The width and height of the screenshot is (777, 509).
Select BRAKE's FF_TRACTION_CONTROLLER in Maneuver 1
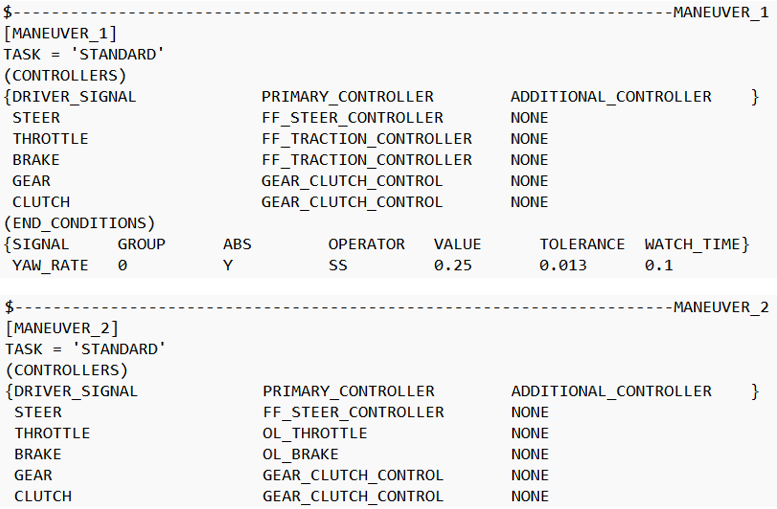(366, 160)
